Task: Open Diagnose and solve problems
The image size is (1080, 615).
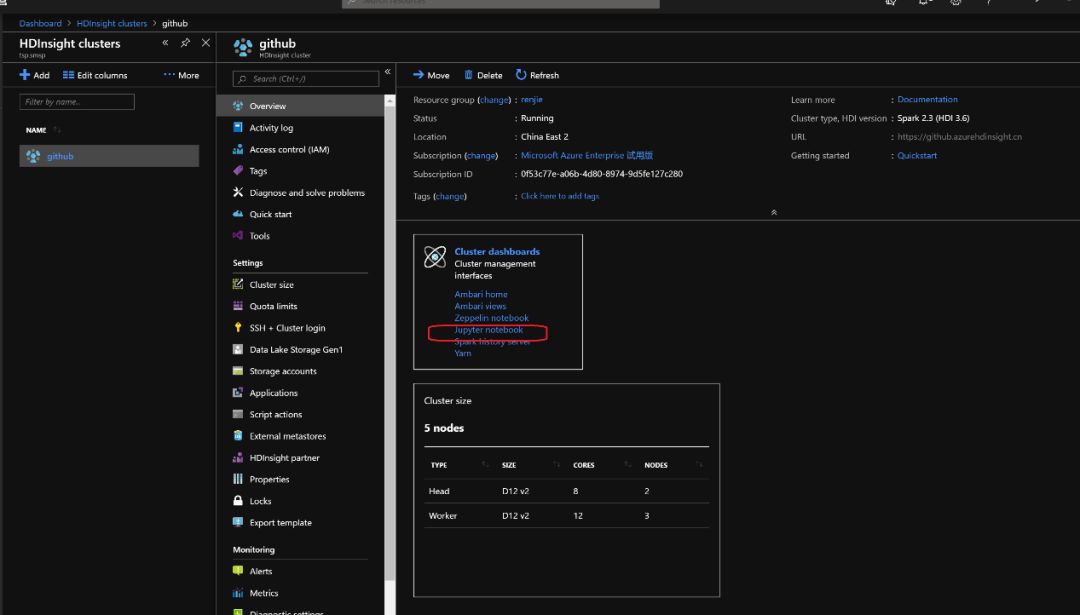Action: pyautogui.click(x=306, y=193)
